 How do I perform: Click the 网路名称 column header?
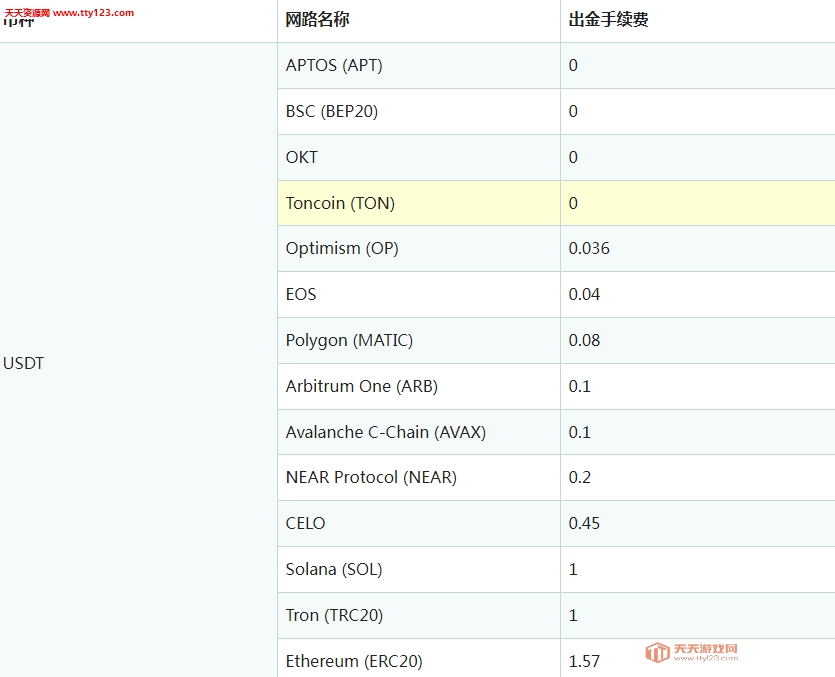coord(317,20)
